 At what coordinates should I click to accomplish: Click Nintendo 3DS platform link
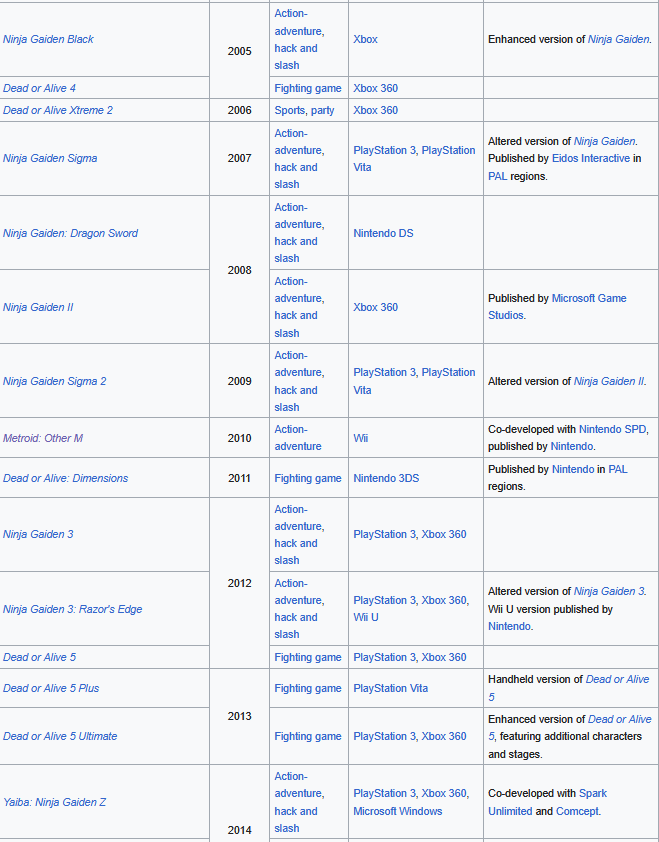[x=386, y=478]
